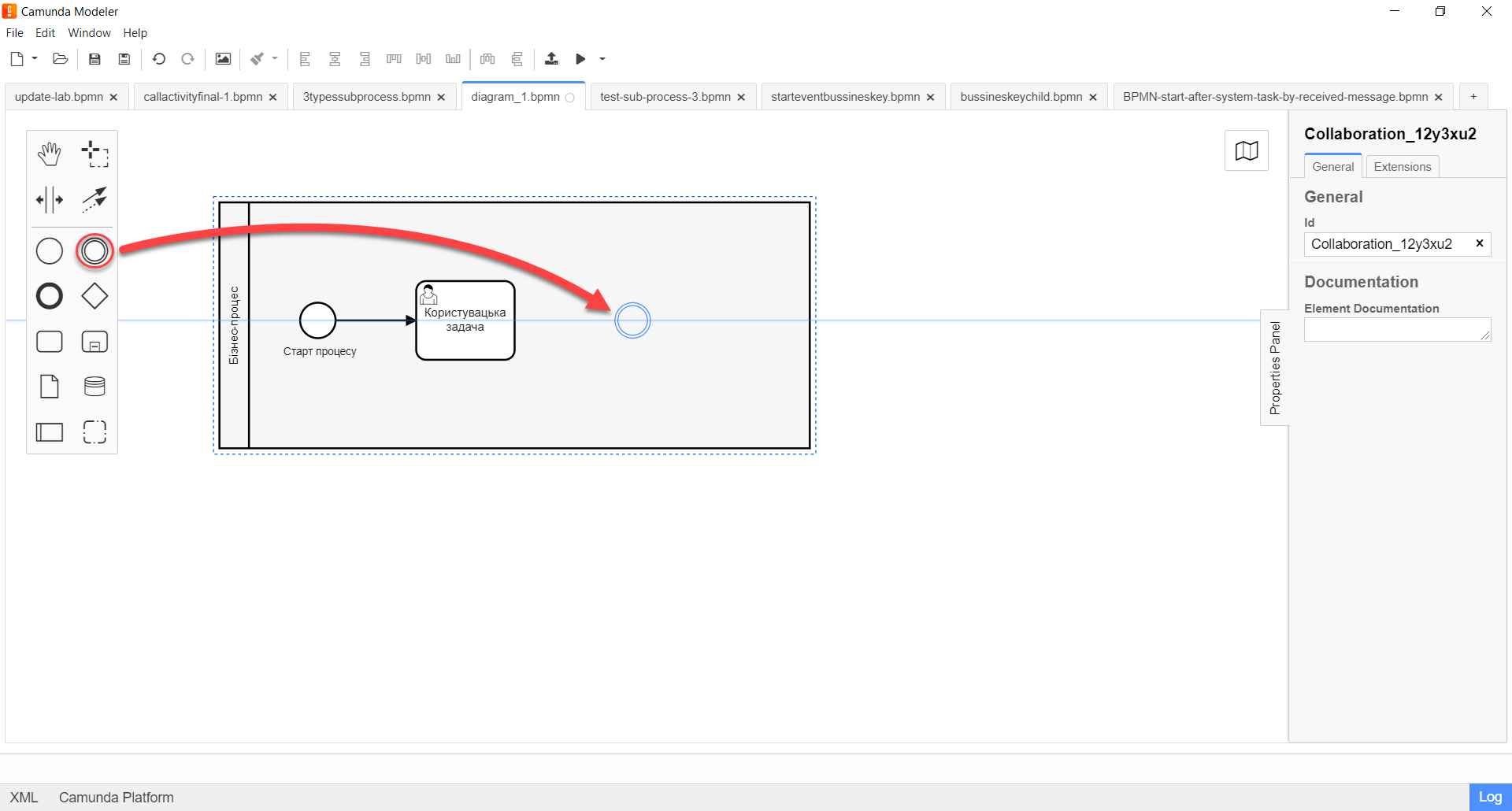Click deploy diagram upload icon
Viewport: 1512px width, 811px height.
tap(551, 59)
